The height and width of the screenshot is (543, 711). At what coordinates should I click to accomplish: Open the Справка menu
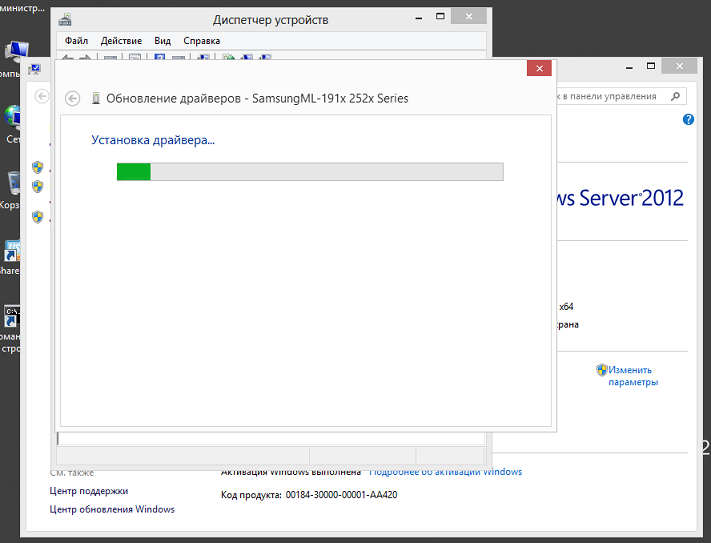(202, 41)
